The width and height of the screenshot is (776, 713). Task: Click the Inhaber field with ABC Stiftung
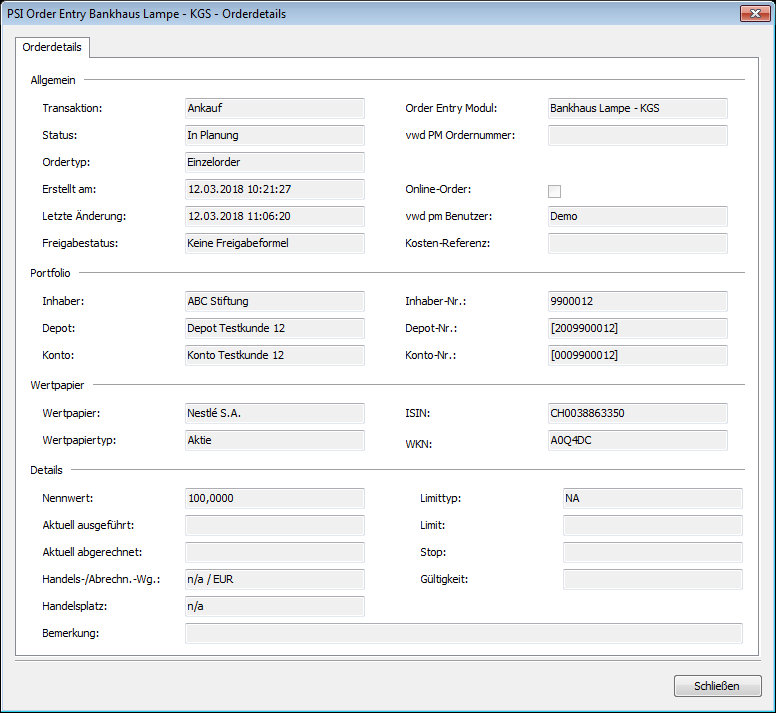point(274,301)
